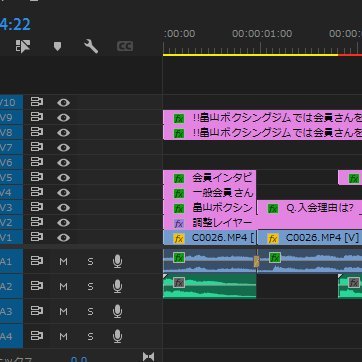
Task: Solo audio track A4
Action: click(90, 337)
